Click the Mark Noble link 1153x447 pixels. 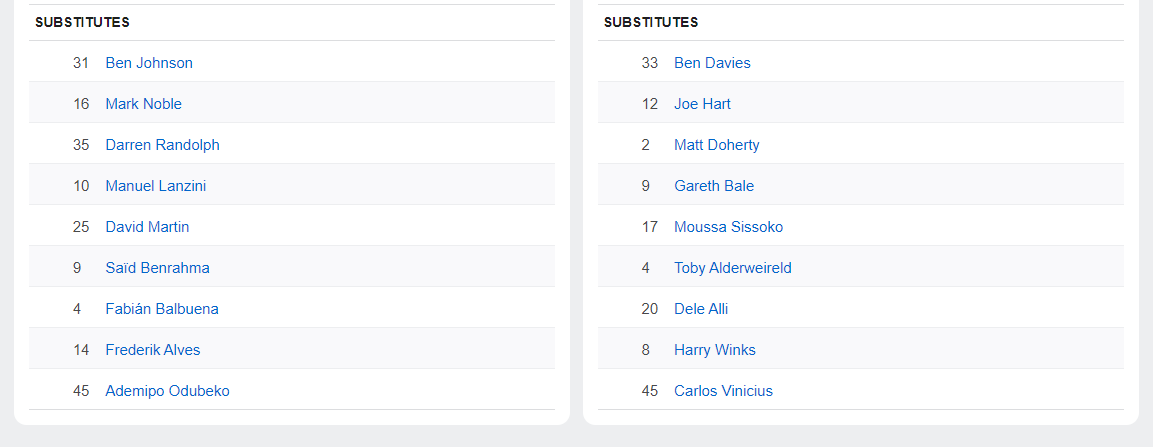(x=143, y=104)
